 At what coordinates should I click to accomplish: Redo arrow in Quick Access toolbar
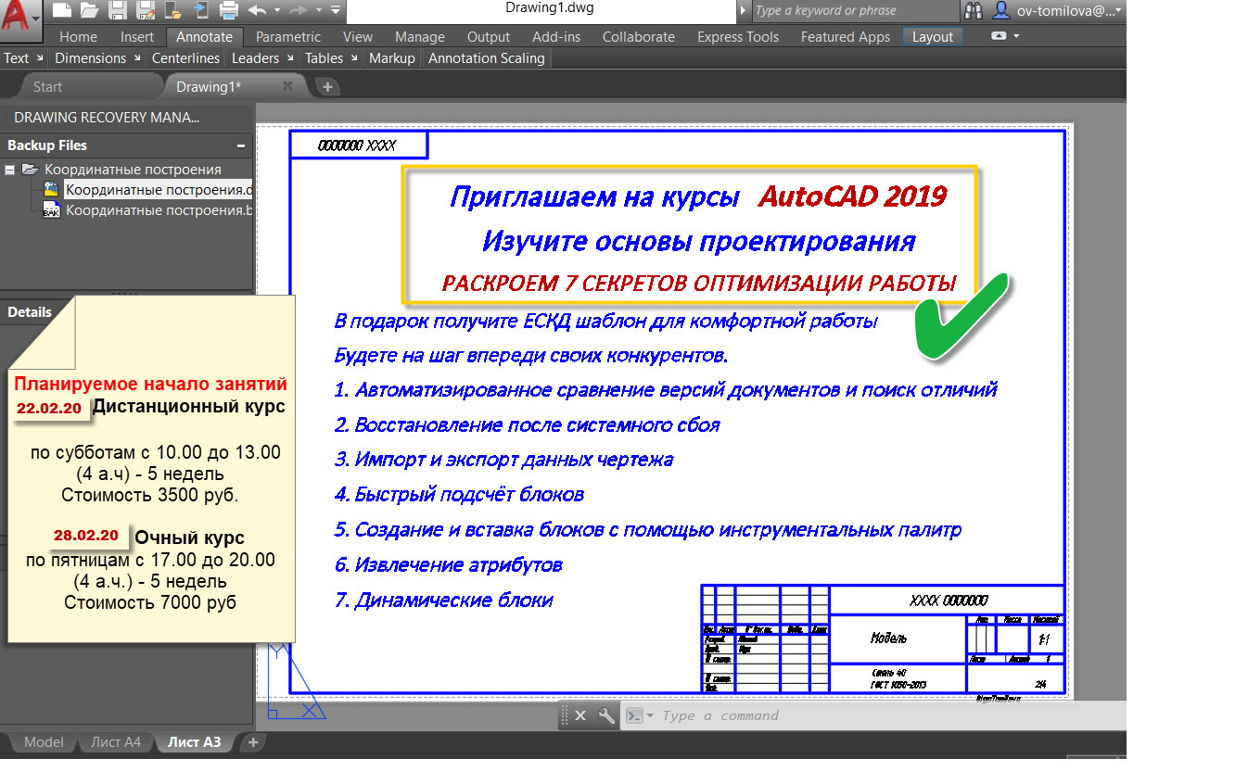tap(298, 11)
